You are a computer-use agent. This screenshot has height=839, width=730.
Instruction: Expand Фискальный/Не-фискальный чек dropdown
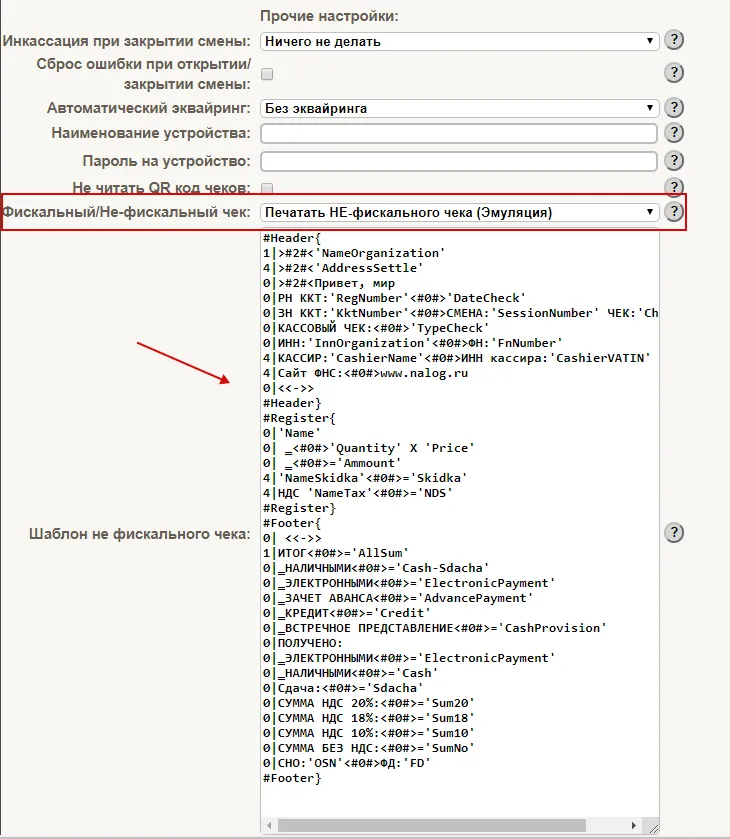(x=460, y=212)
